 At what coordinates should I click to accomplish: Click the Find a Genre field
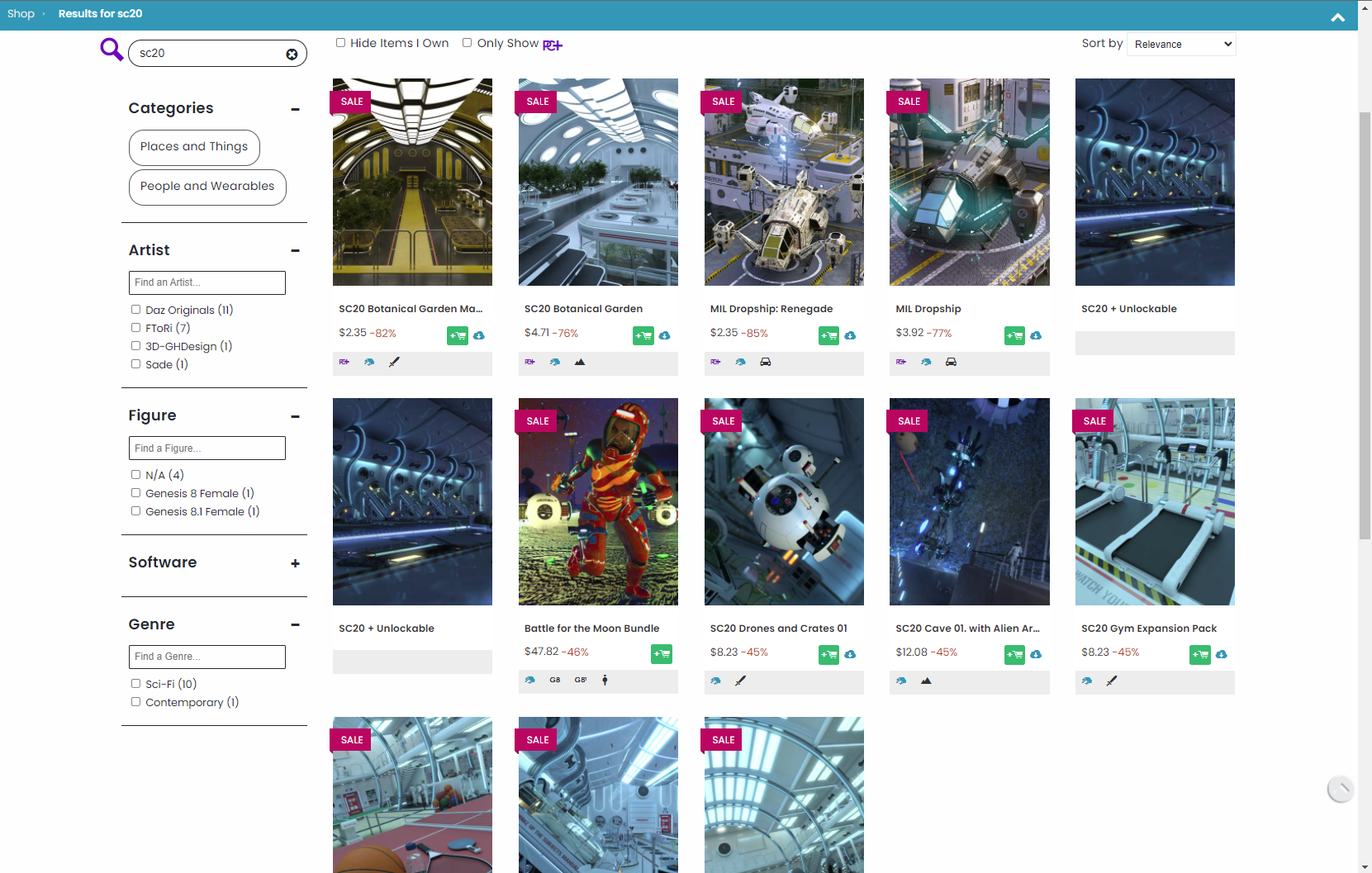[207, 657]
